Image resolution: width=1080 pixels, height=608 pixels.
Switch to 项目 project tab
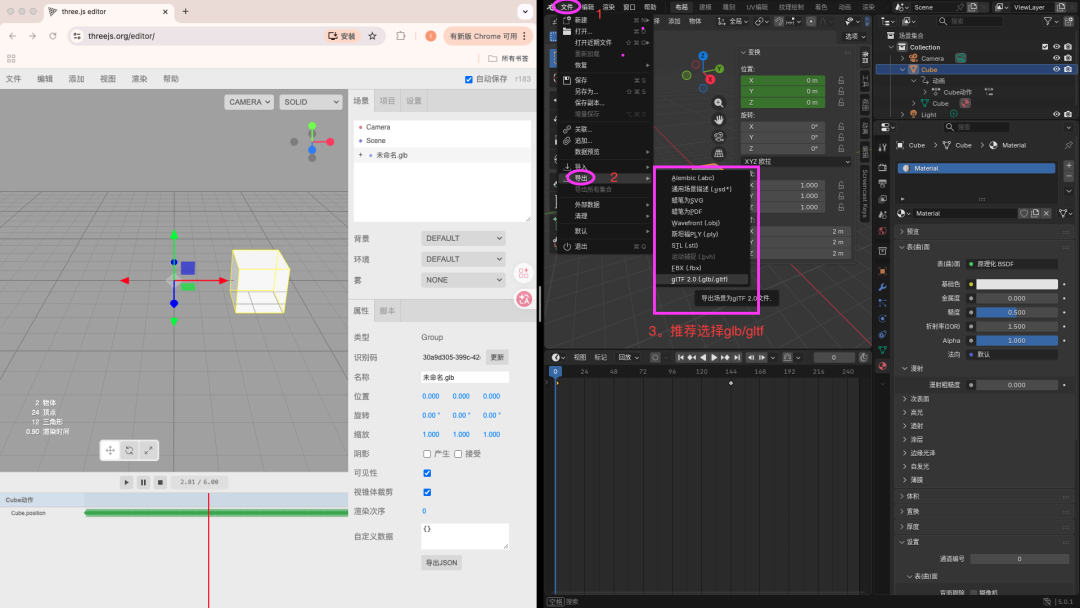388,101
